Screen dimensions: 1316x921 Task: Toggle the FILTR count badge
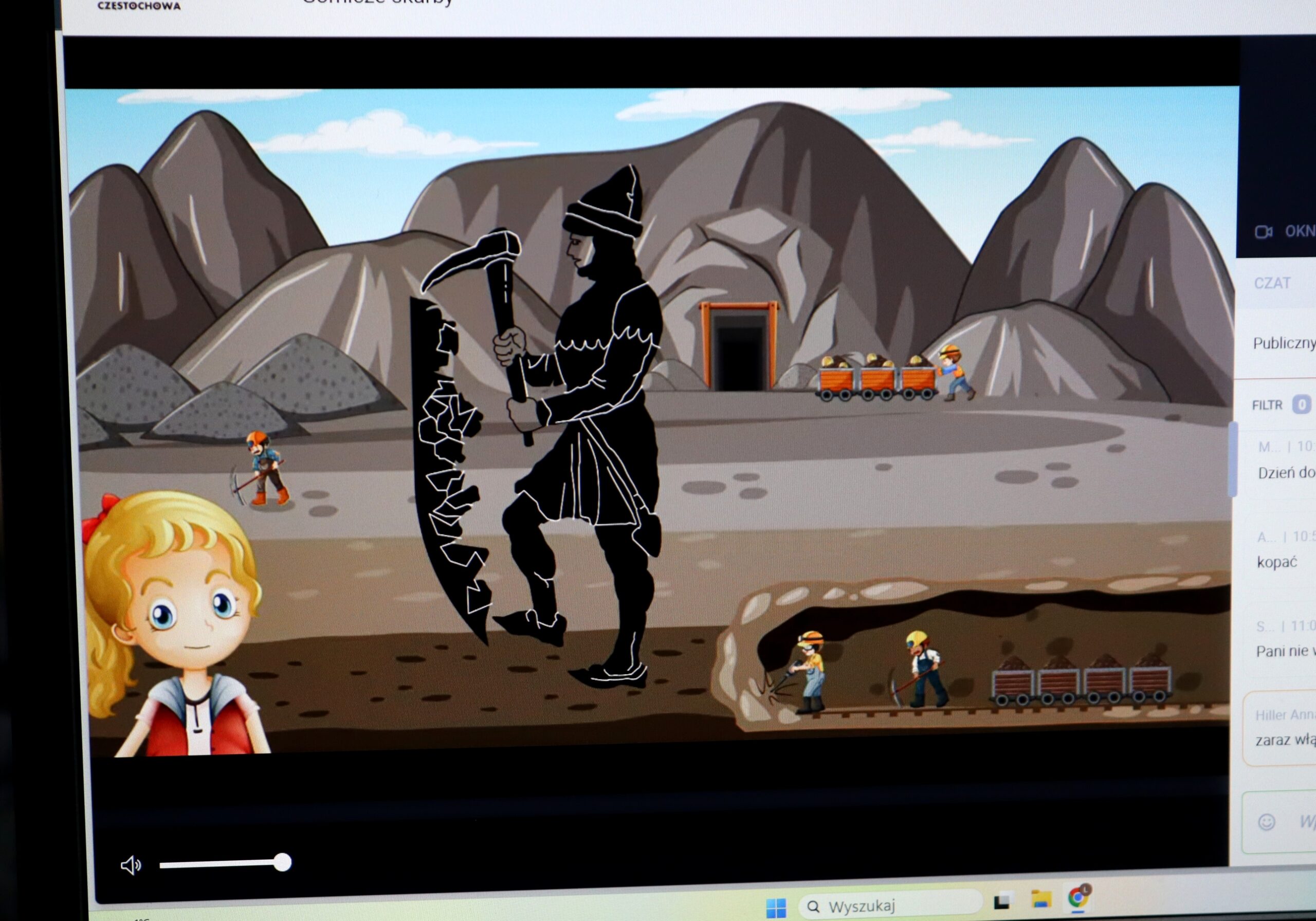click(1301, 404)
